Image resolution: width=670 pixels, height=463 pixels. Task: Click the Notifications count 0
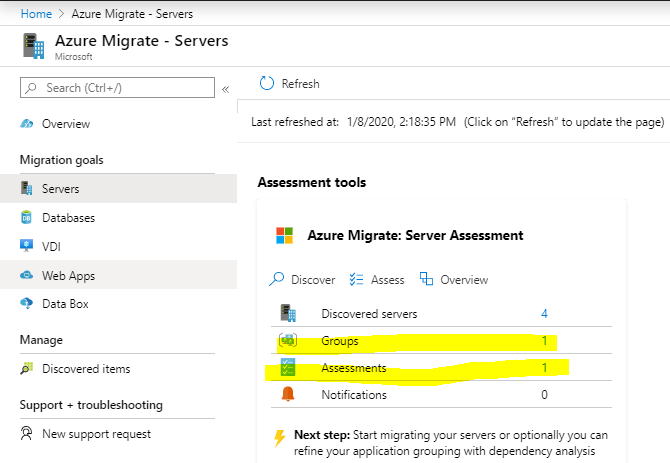(544, 395)
